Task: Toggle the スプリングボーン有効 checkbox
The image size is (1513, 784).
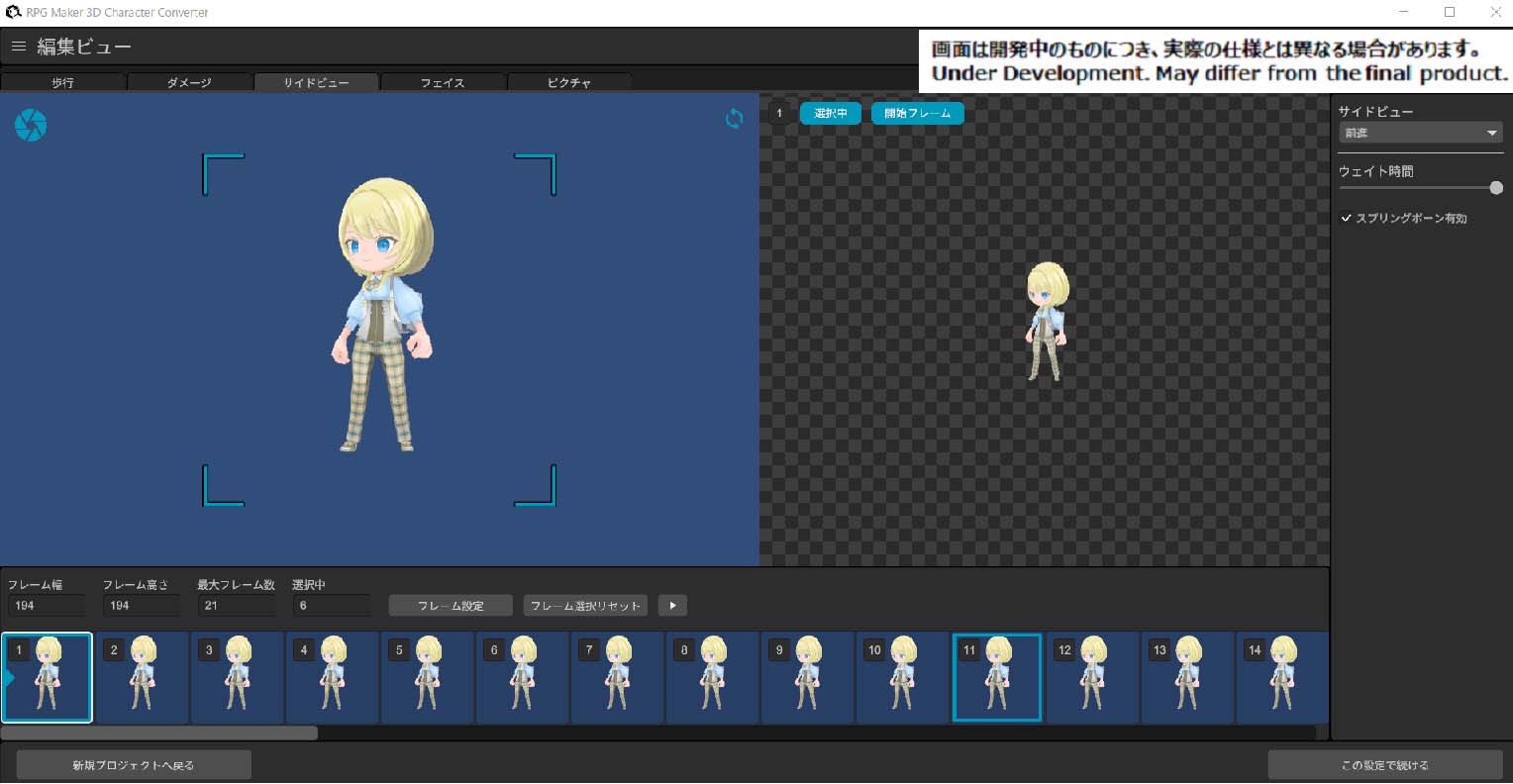Action: (1347, 218)
